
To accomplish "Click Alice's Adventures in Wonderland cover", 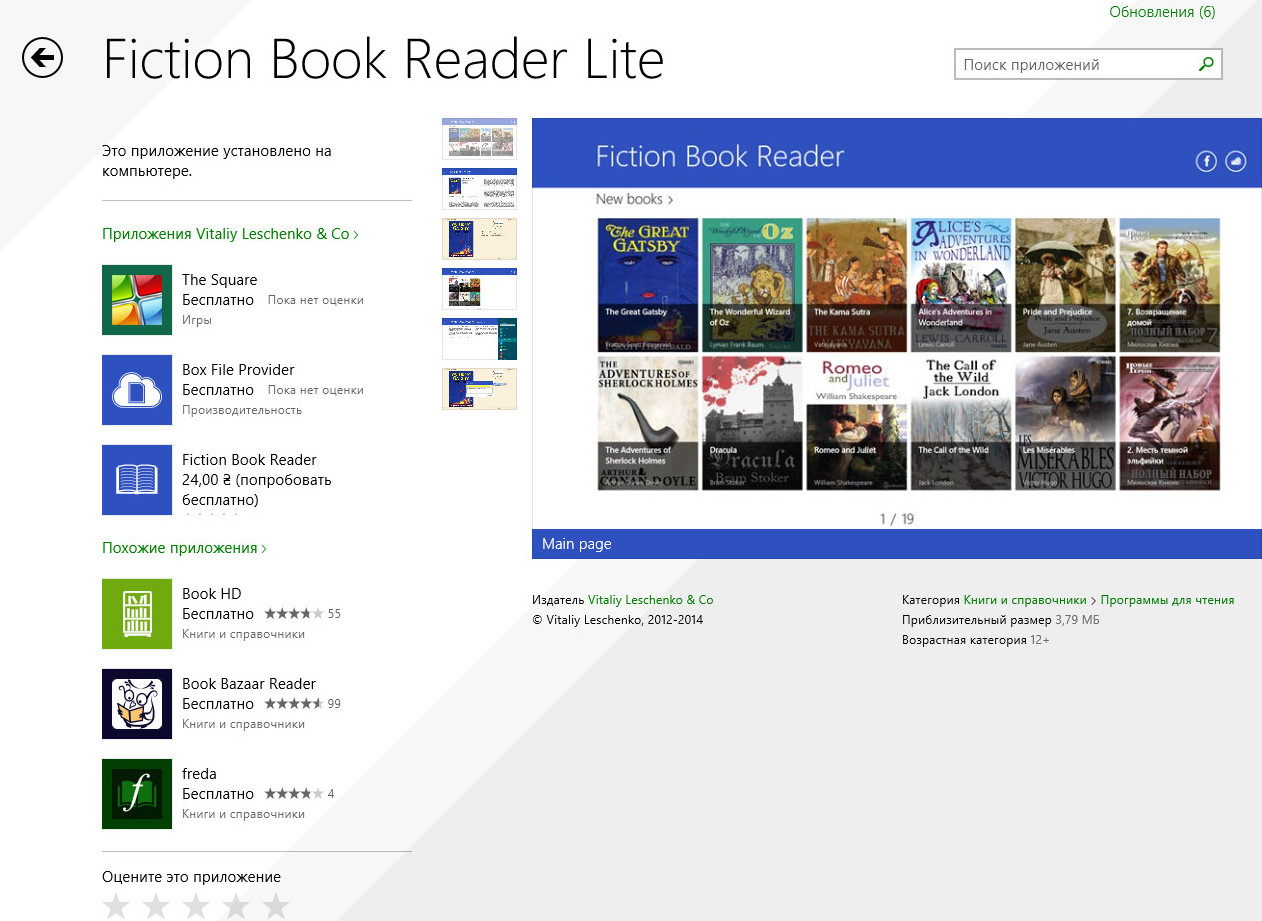I will pos(961,285).
